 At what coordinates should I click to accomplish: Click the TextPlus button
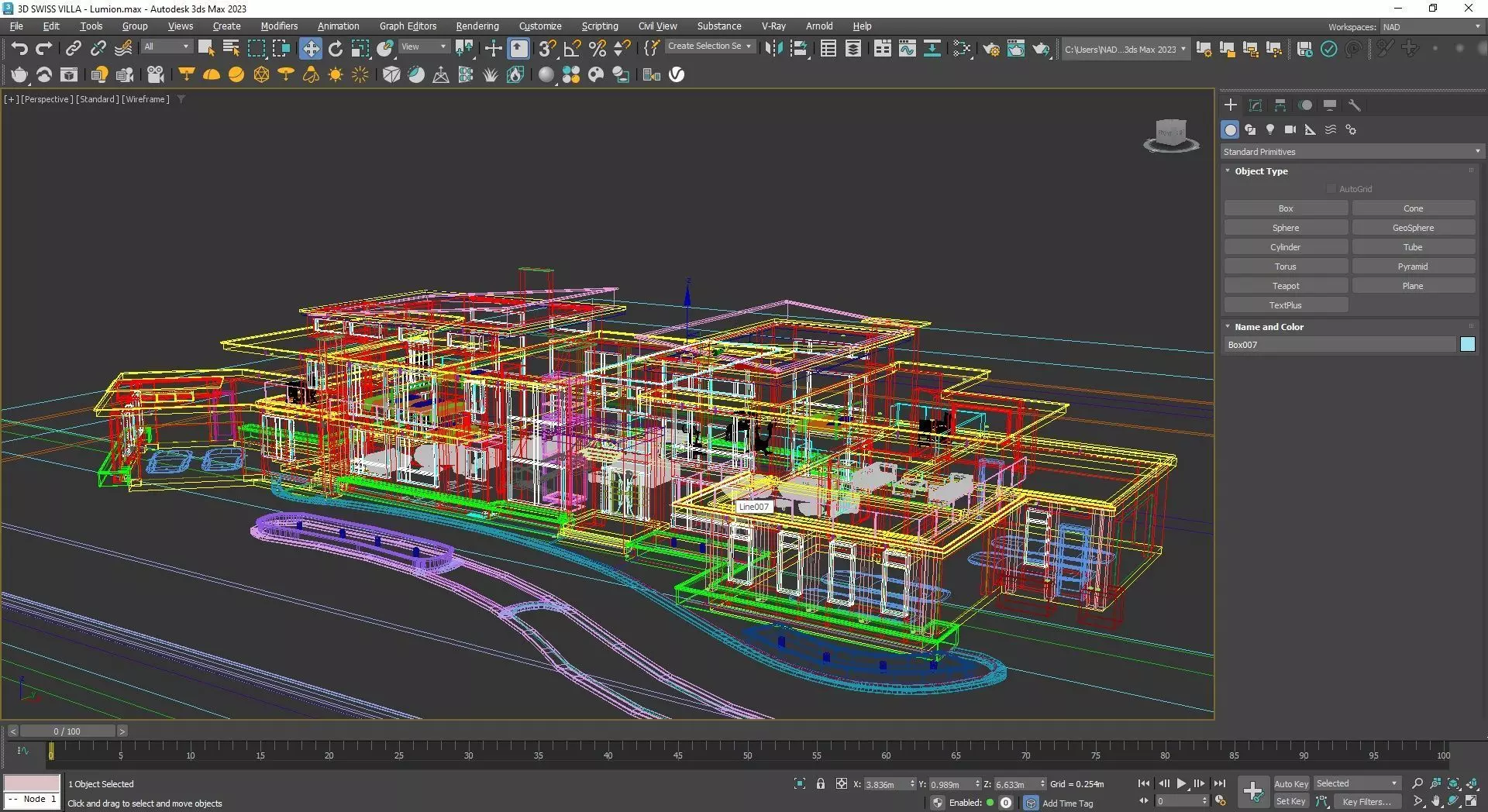(1286, 305)
